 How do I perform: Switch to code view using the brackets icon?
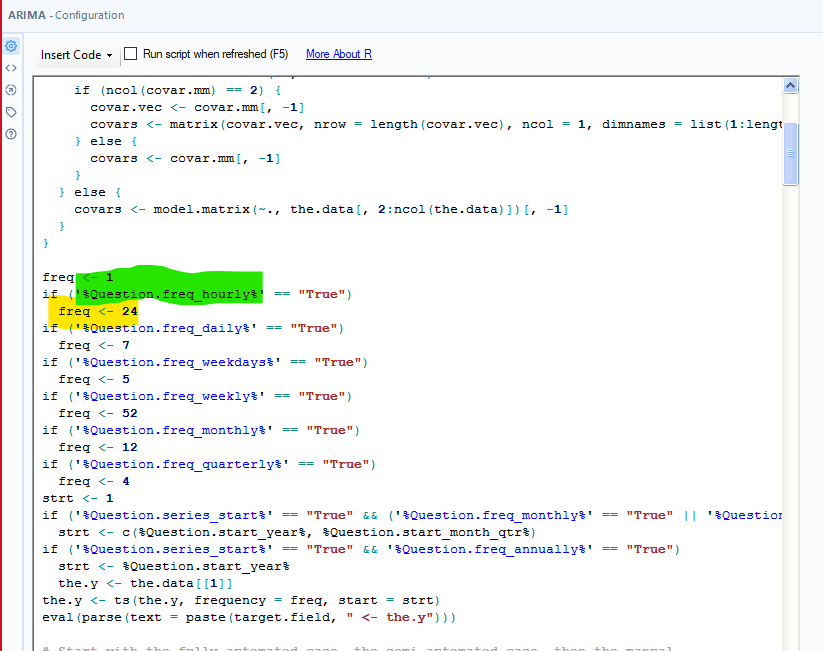tap(11, 67)
